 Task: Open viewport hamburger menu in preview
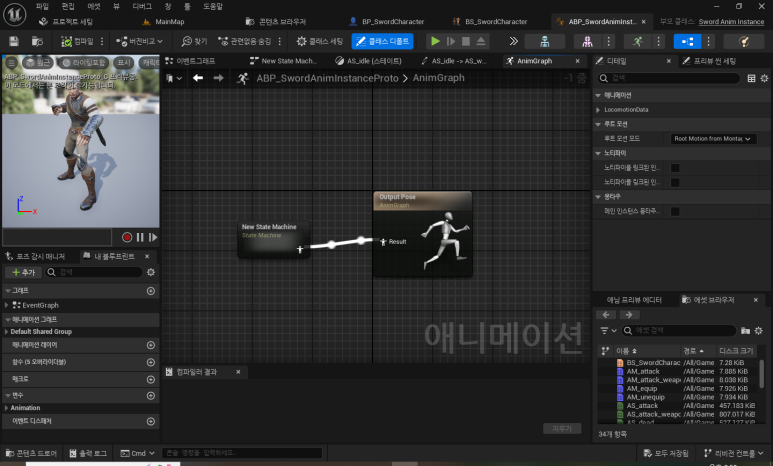tap(11, 63)
